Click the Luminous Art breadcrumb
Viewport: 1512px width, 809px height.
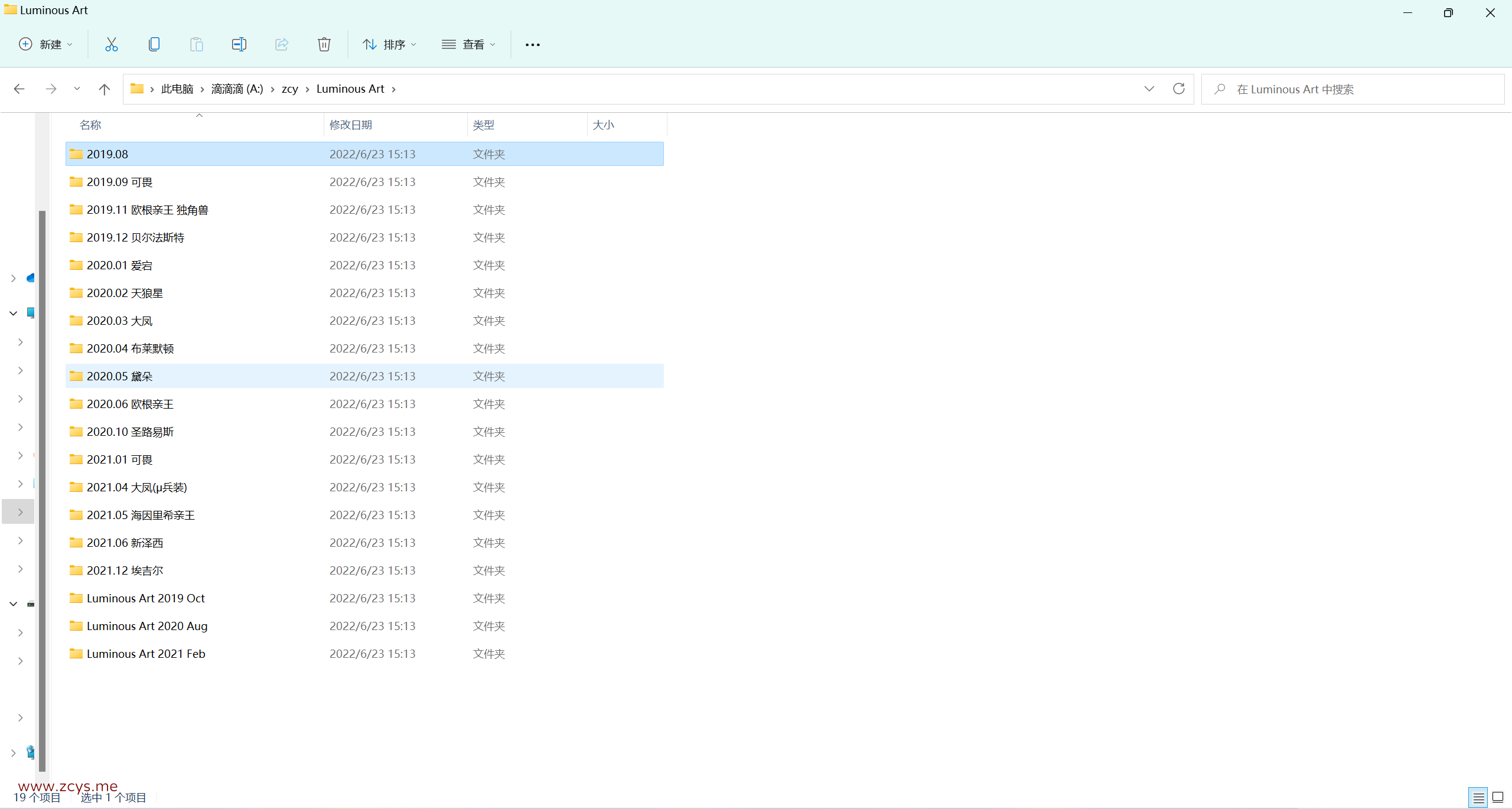pos(350,89)
